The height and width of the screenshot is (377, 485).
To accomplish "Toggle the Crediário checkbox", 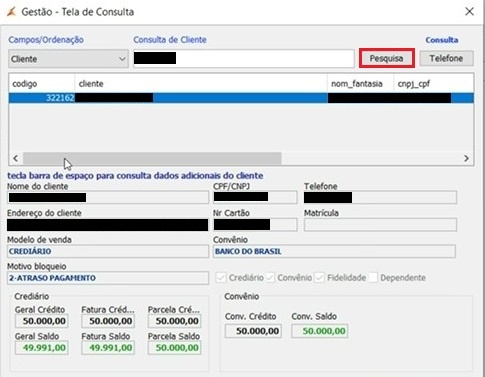I will tap(221, 278).
